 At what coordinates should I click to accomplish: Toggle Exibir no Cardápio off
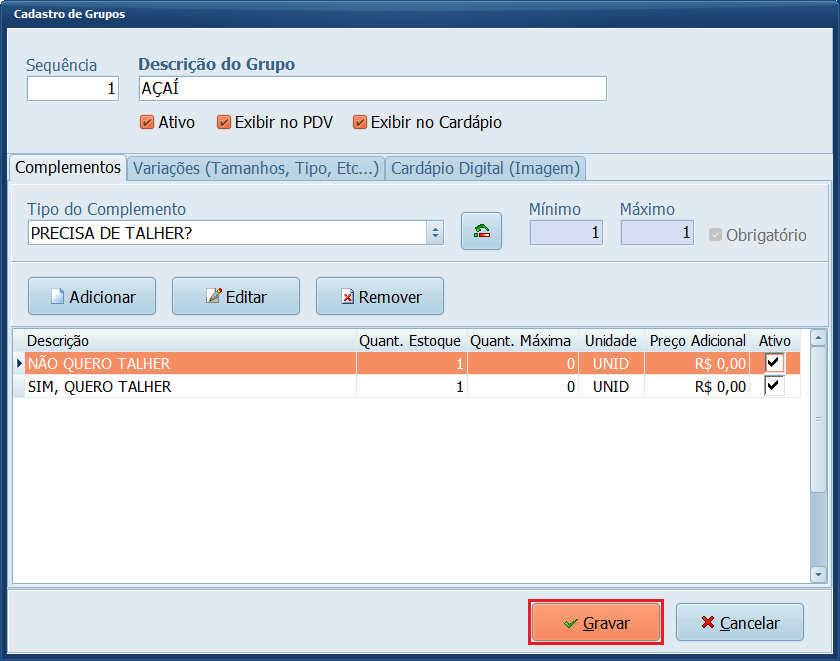[360, 122]
